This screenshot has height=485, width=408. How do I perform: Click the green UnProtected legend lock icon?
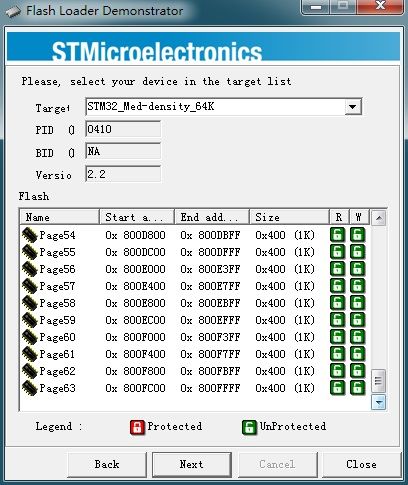point(249,427)
